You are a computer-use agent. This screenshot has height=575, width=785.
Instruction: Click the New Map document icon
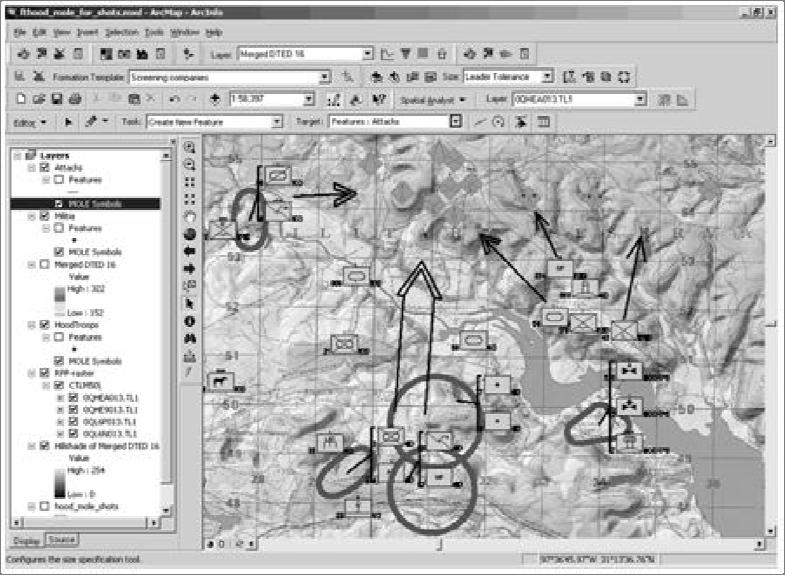click(x=21, y=99)
